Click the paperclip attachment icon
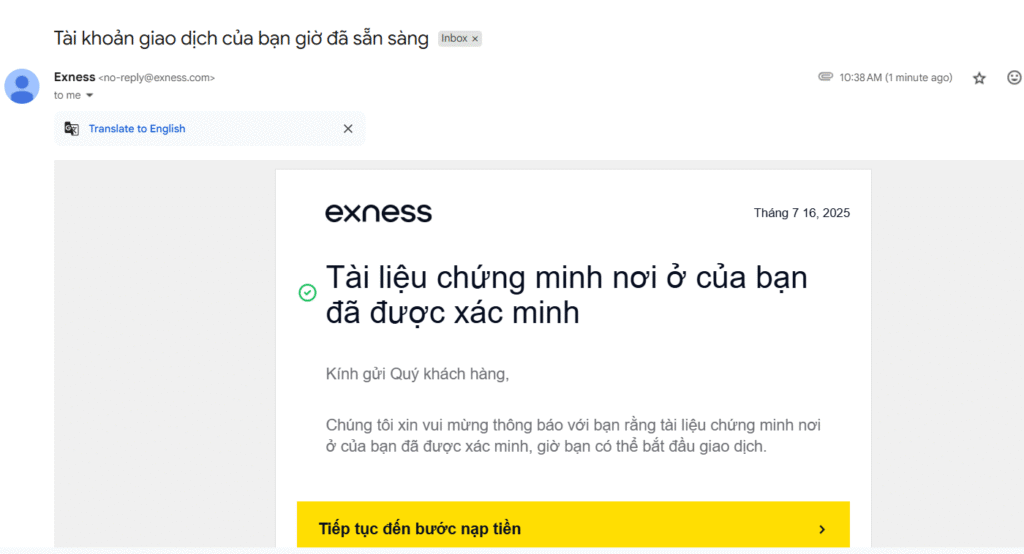 pos(825,77)
